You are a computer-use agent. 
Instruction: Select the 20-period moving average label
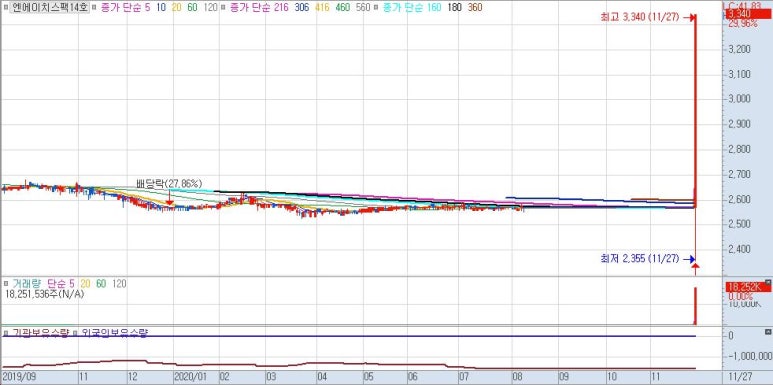point(177,7)
